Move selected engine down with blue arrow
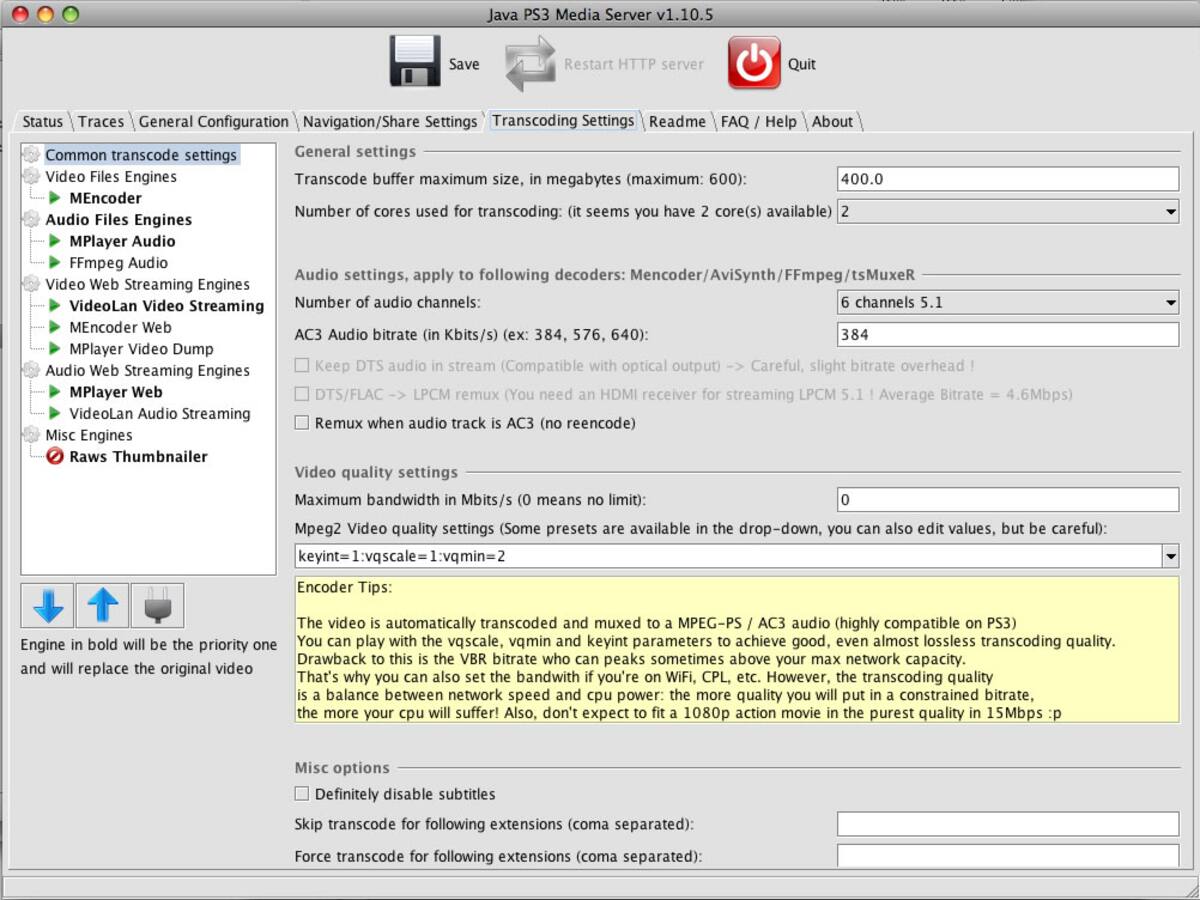 (47, 605)
